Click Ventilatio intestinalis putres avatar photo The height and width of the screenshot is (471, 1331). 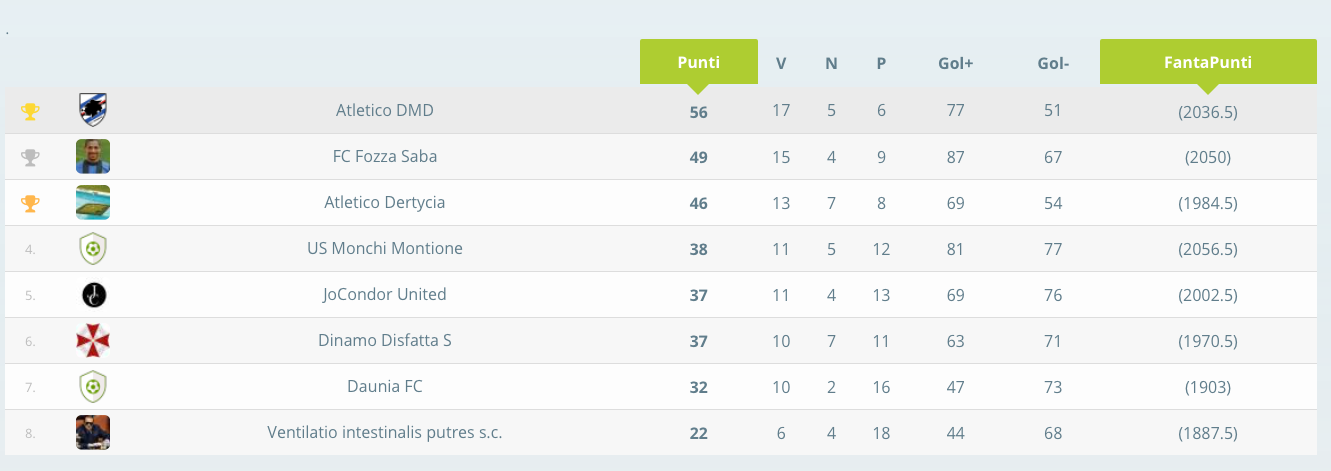coord(93,433)
